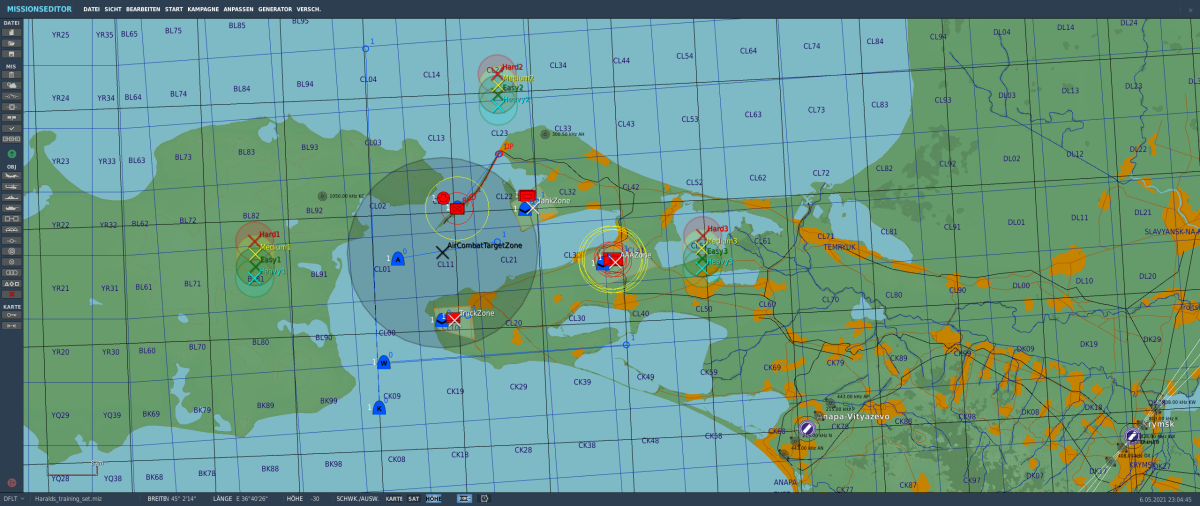Viewport: 1200px width, 506px height.
Task: Switch map mode to SAT
Action: [x=414, y=498]
